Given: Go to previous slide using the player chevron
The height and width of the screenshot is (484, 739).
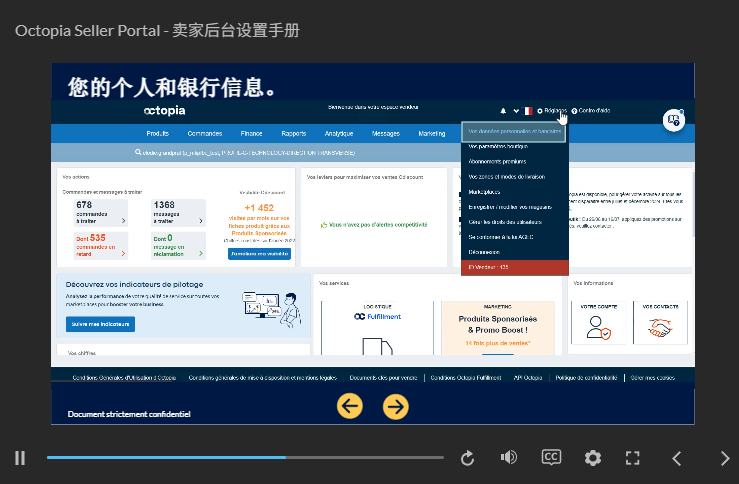Looking at the screenshot, I should point(677,458).
